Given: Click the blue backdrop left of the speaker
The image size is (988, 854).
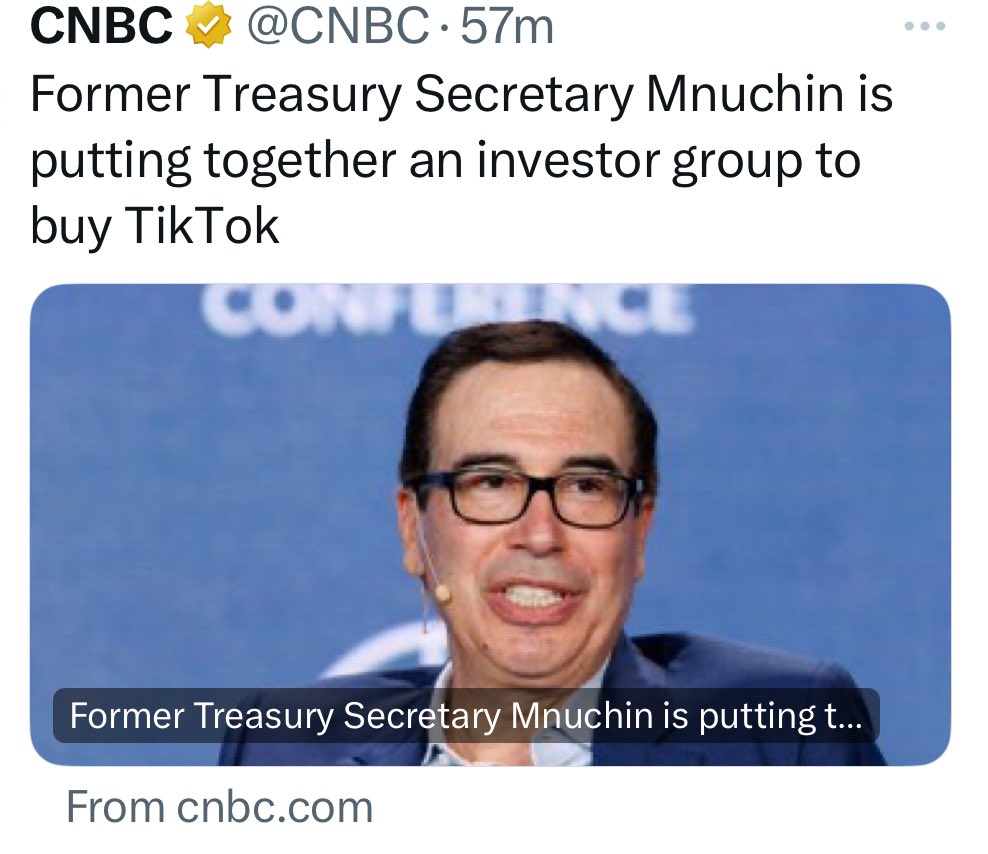Looking at the screenshot, I should click(200, 500).
